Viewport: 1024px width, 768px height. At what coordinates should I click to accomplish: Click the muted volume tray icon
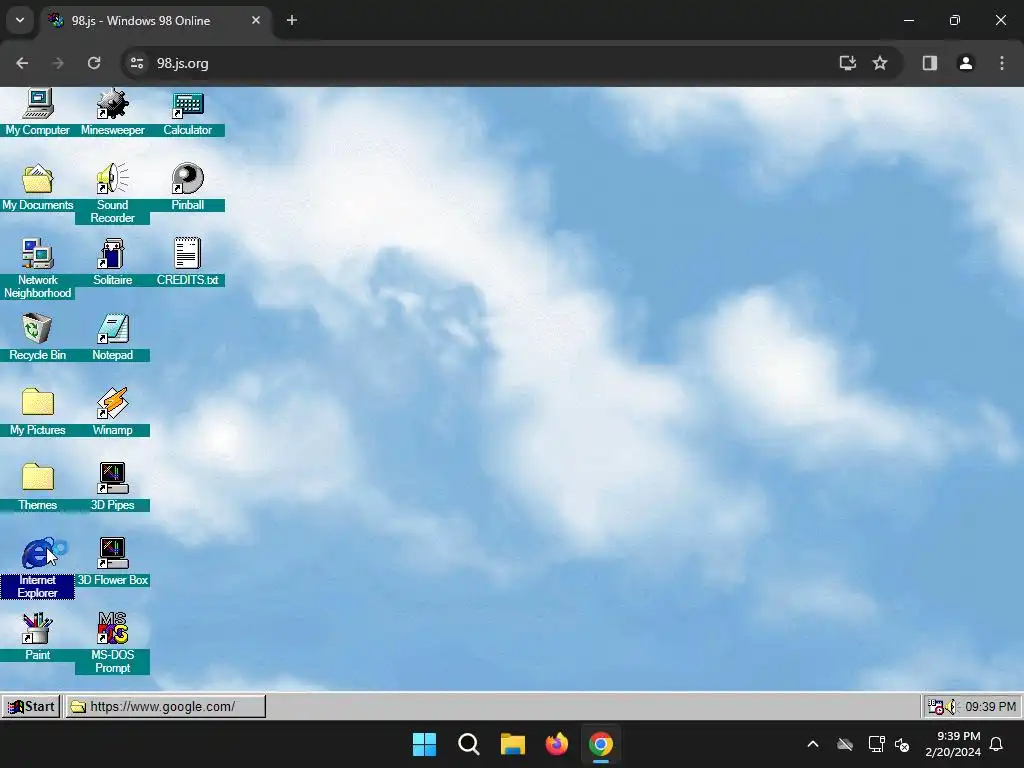point(903,744)
